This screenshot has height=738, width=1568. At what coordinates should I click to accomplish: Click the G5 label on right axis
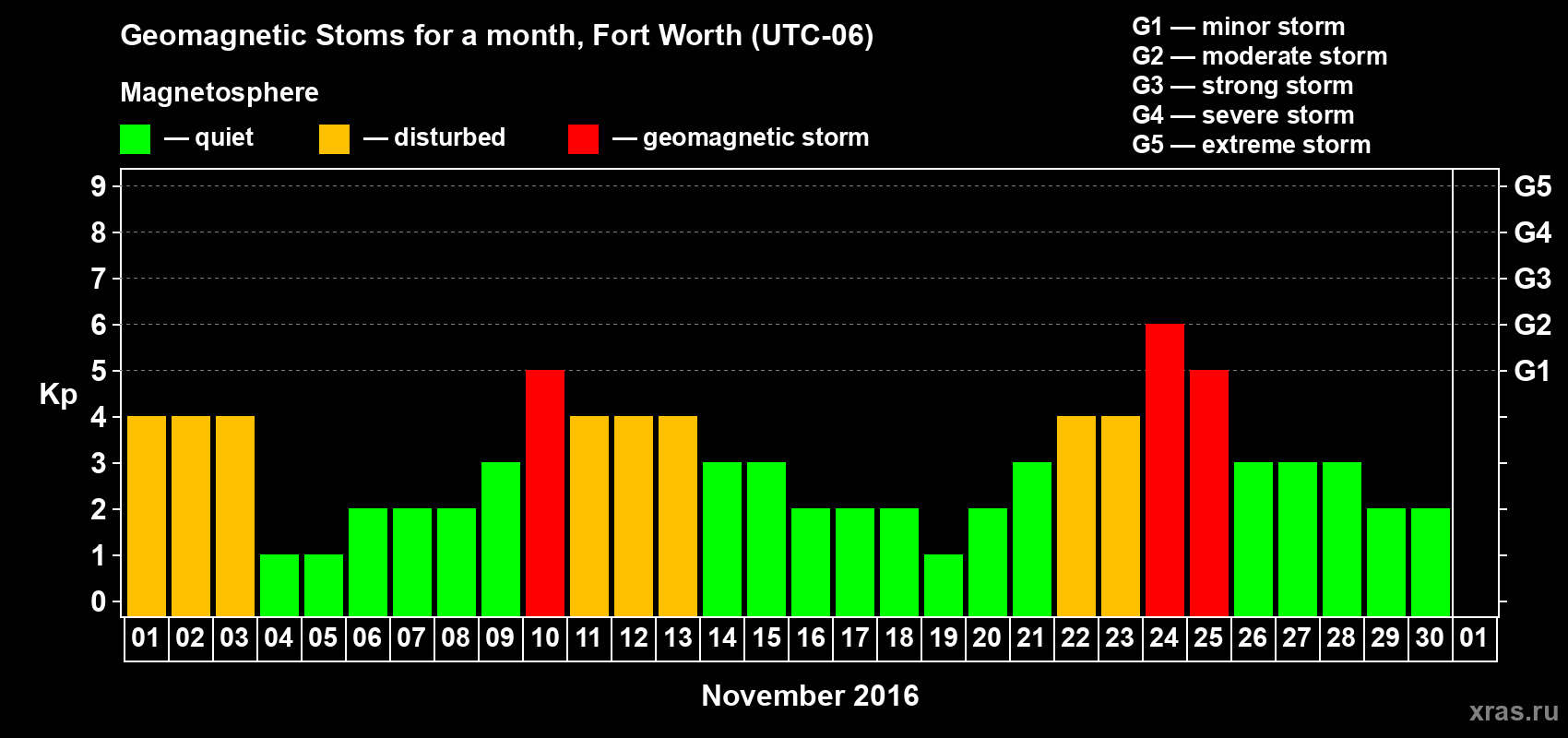click(1533, 186)
